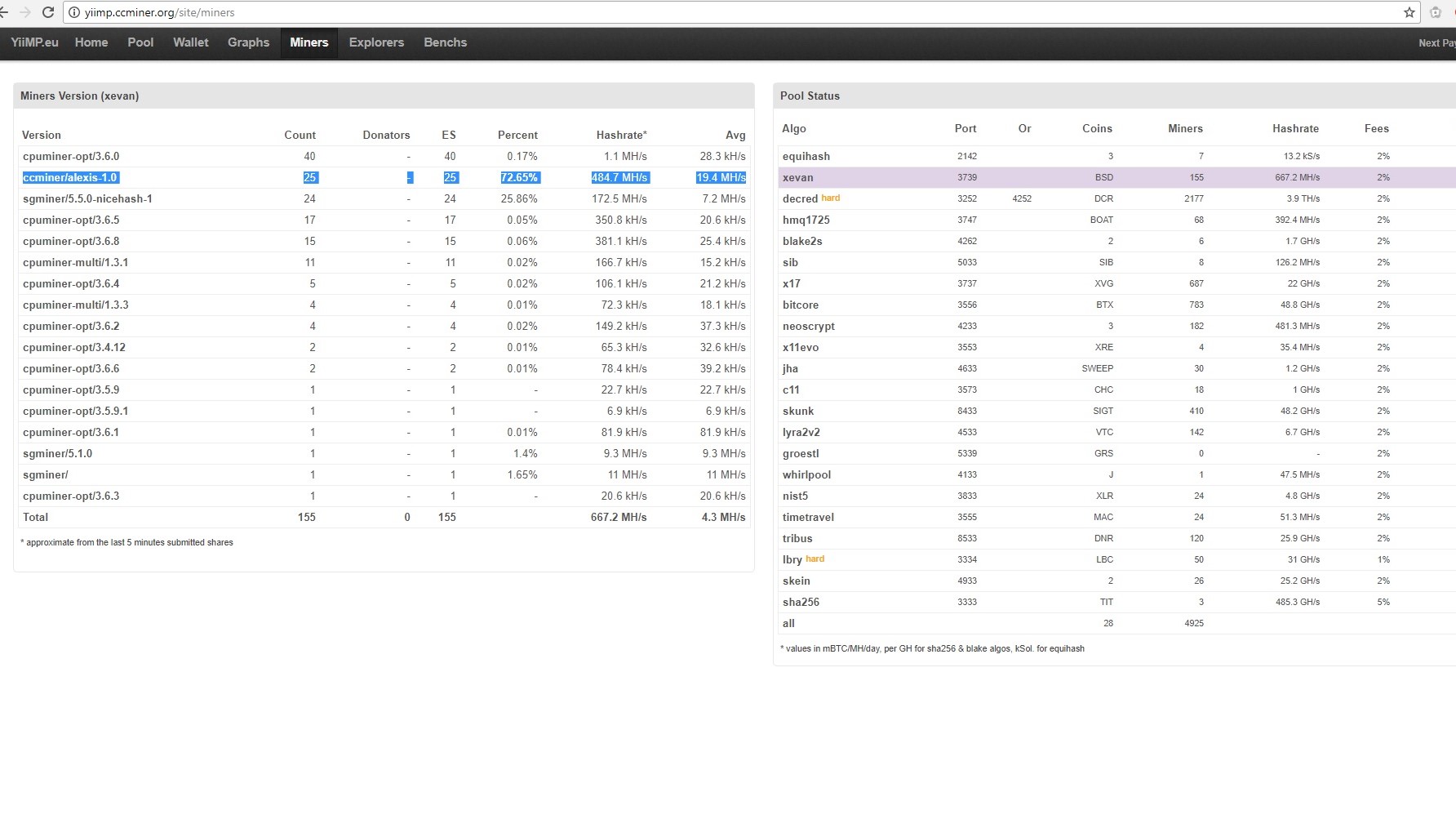Screen dimensions: 1456x819
Task: Pick the x11evo algo
Action: [801, 347]
